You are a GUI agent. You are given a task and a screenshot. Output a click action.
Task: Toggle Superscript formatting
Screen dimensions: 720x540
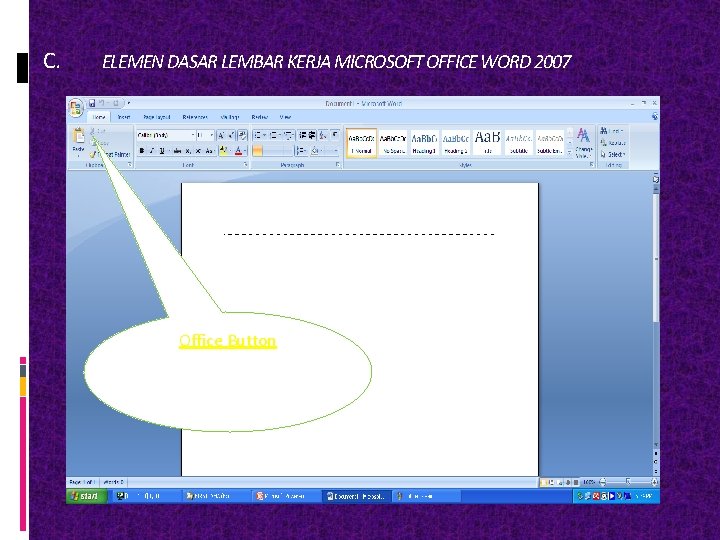(x=198, y=151)
